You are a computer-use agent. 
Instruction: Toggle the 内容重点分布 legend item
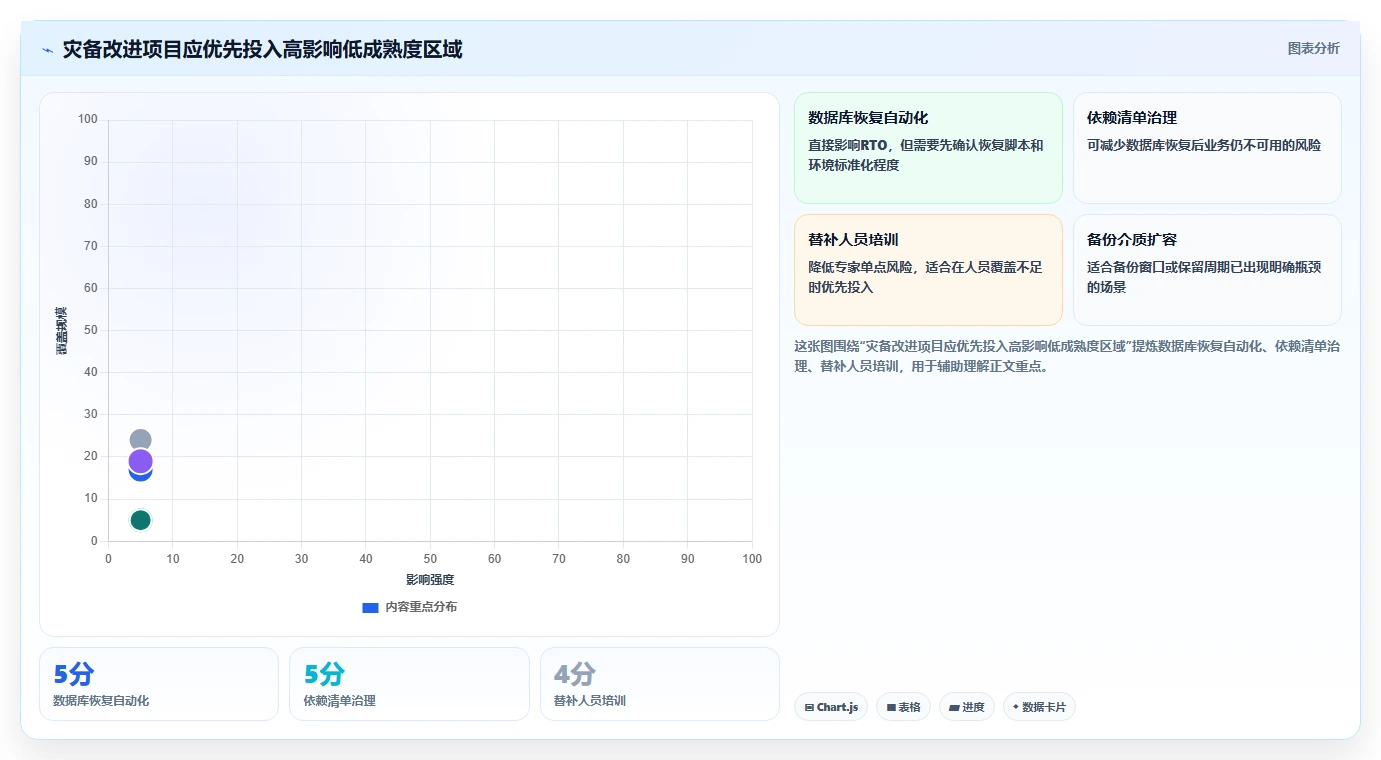(x=409, y=607)
